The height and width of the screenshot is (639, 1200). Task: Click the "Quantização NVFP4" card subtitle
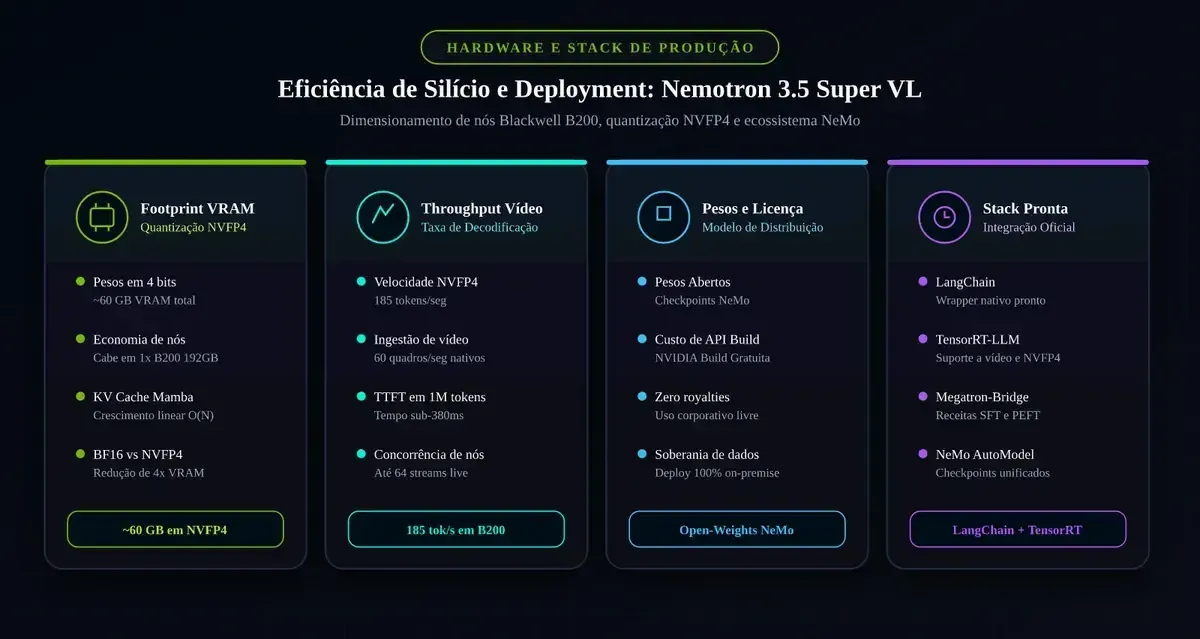coord(194,227)
